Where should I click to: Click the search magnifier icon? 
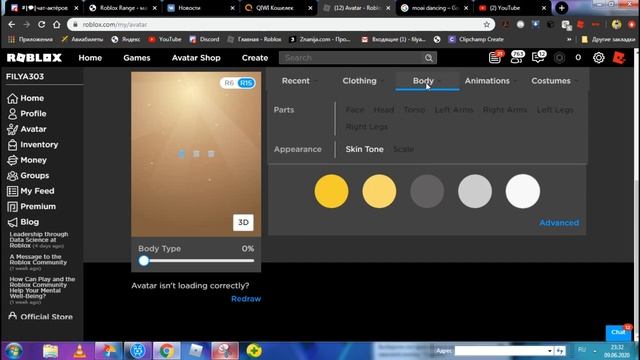click(x=429, y=58)
